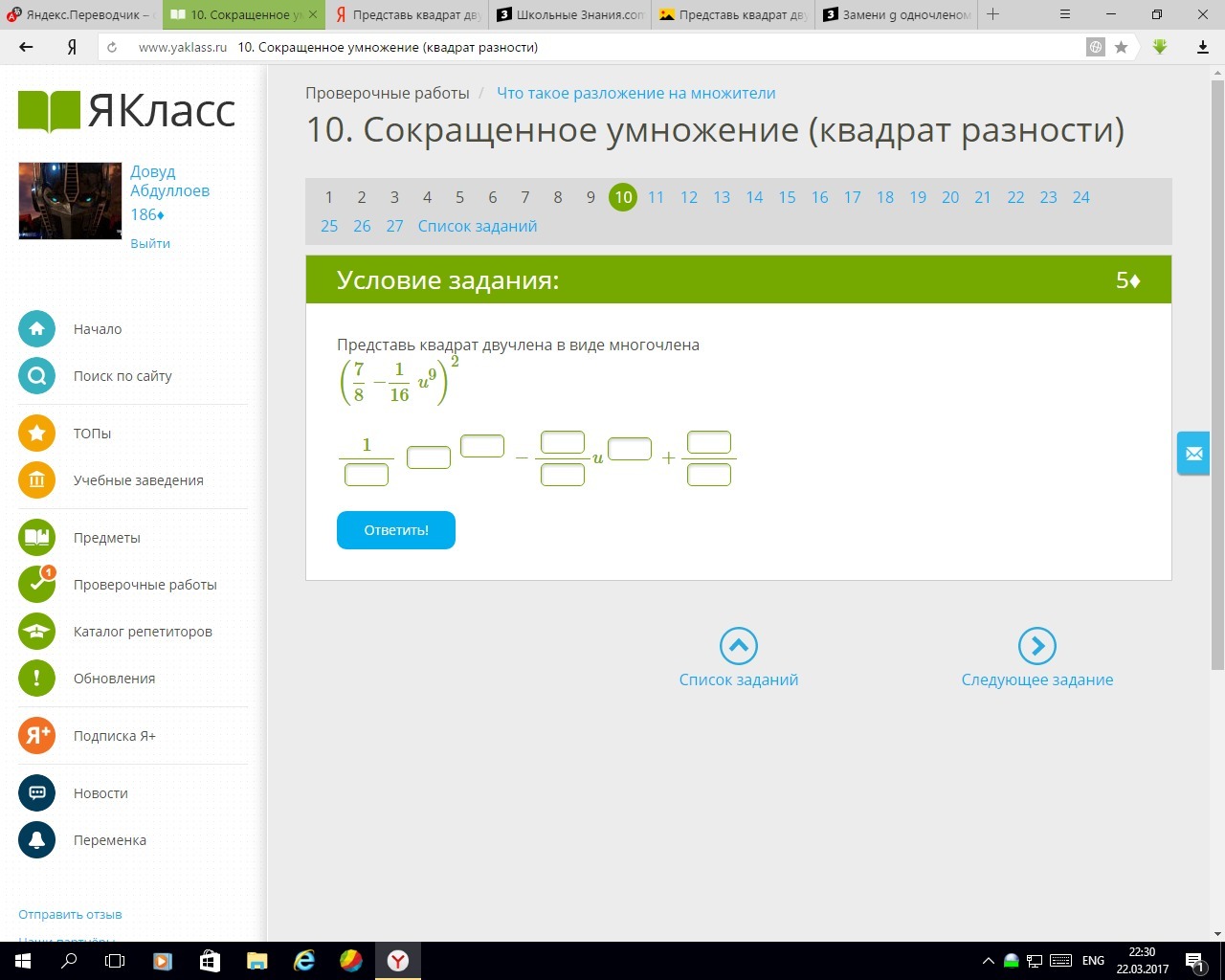Click the middle term numerator field
The width and height of the screenshot is (1225, 980).
pyautogui.click(x=563, y=442)
